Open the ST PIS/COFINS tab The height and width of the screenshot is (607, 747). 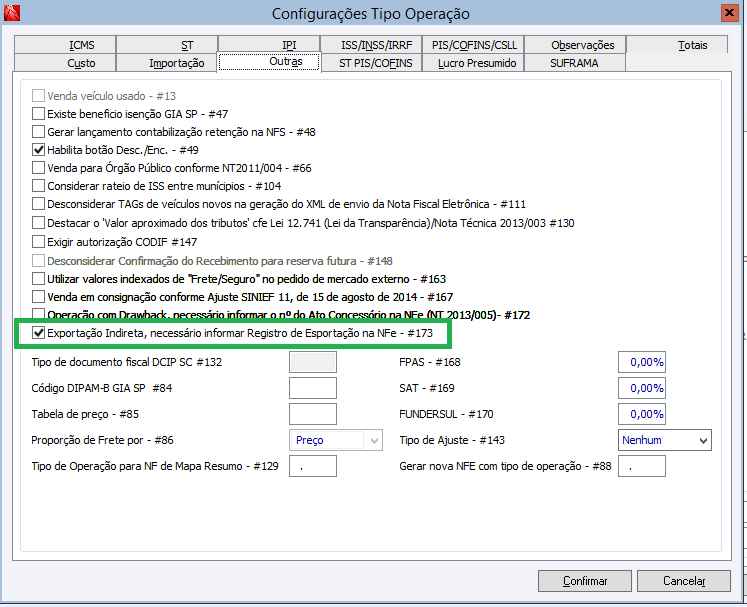(x=371, y=63)
